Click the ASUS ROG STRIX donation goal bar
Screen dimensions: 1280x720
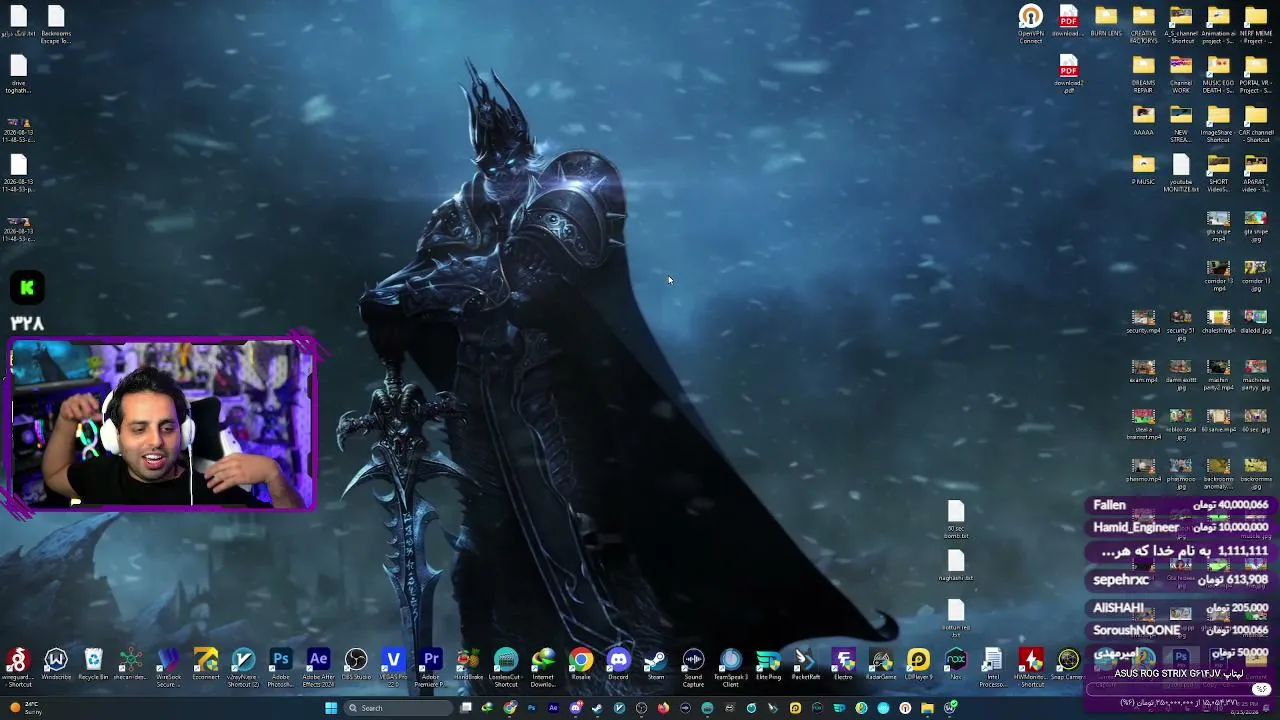click(1180, 688)
